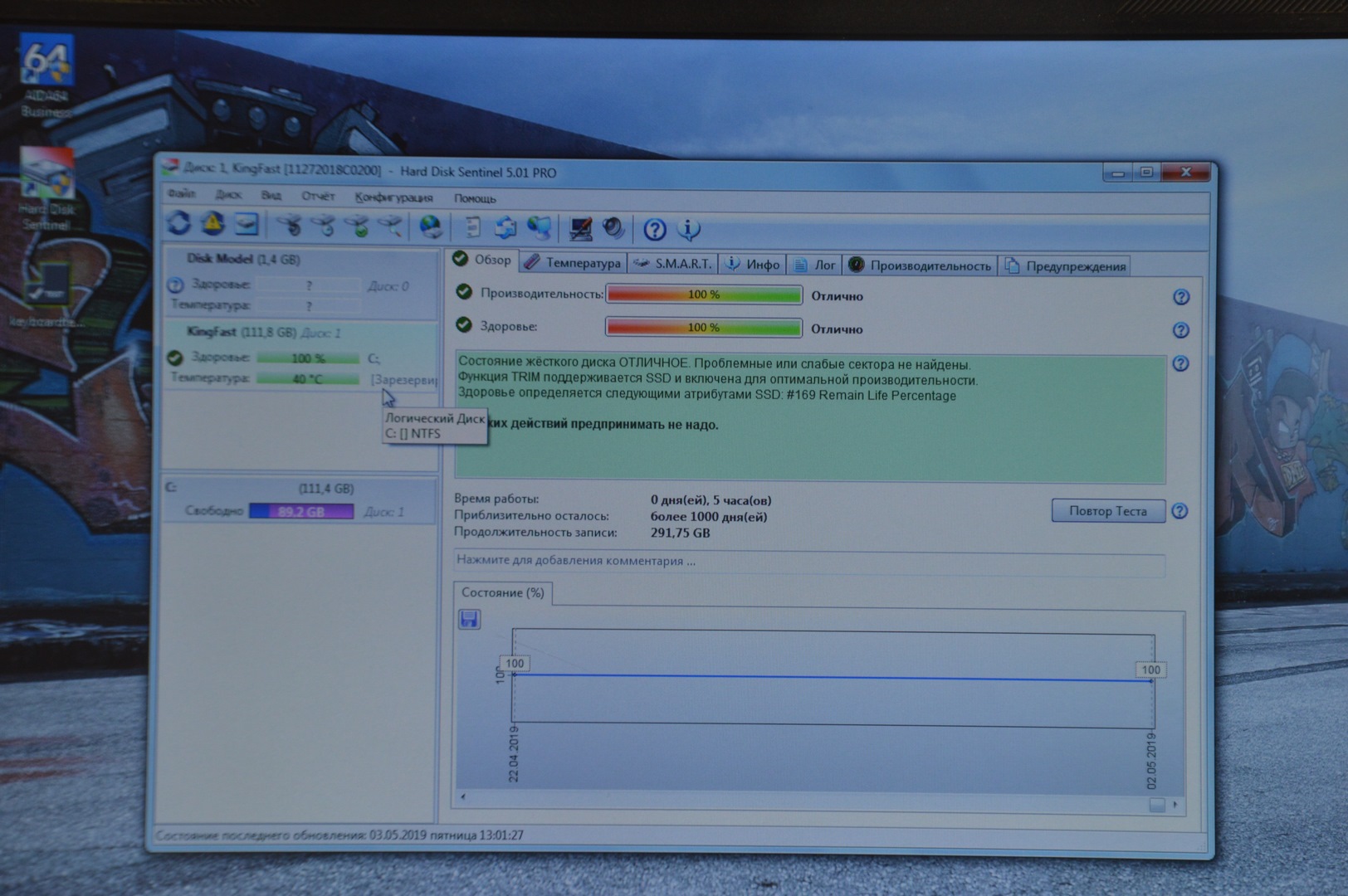Click the Повтор Теста button
The width and height of the screenshot is (1348, 896).
click(1108, 511)
